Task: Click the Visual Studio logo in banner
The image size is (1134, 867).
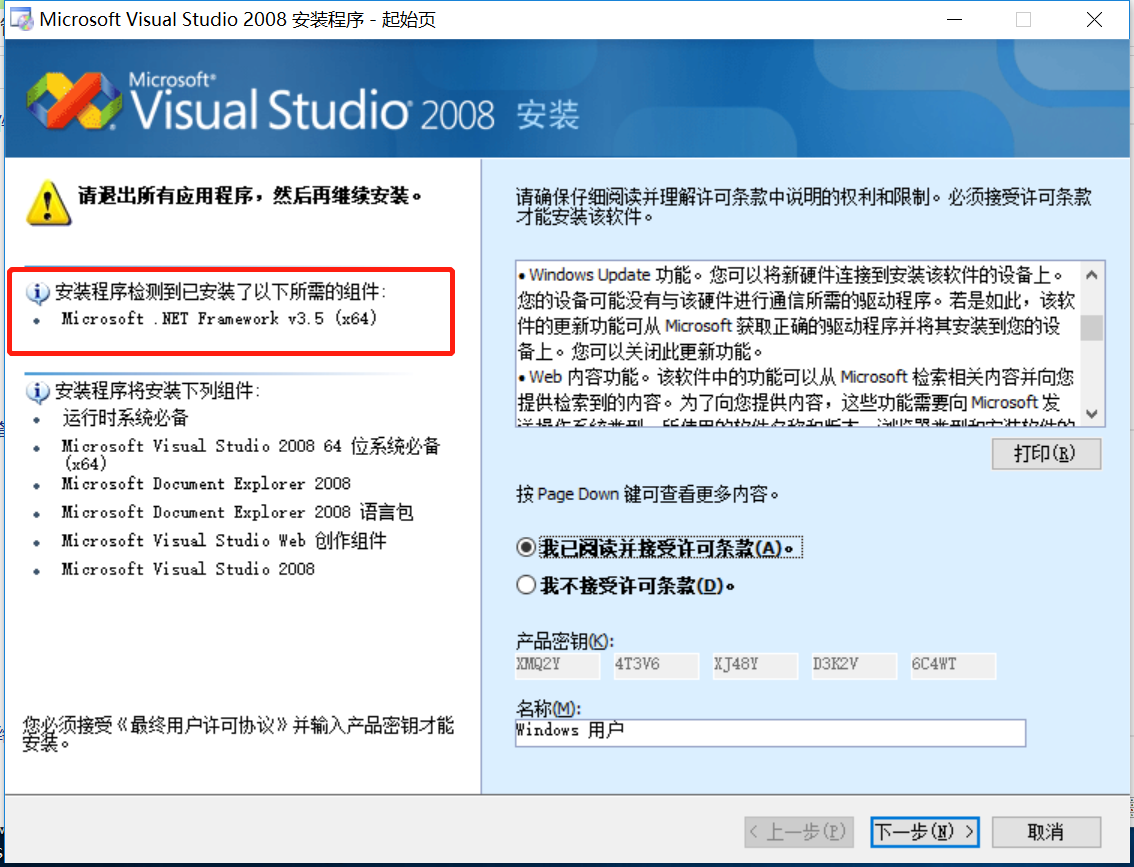Action: 74,101
